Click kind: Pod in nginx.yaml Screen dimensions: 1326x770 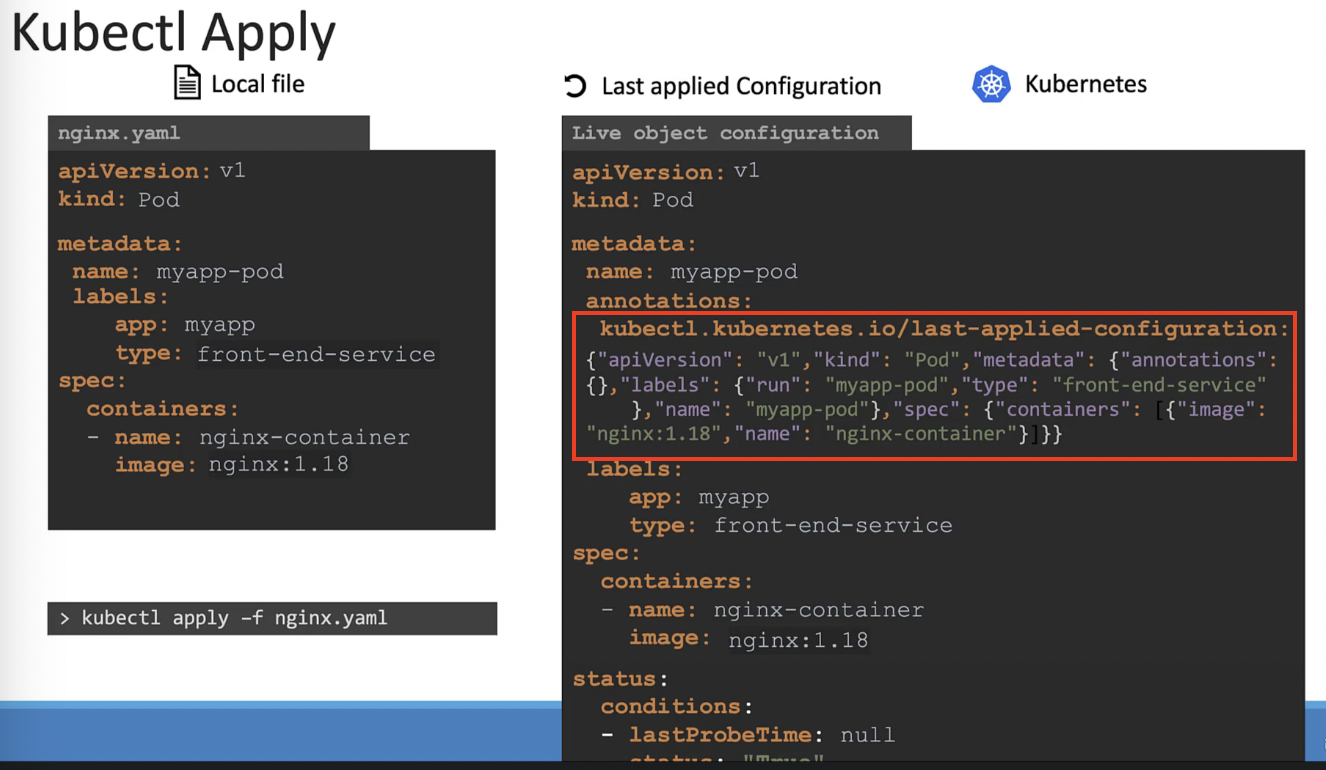point(119,199)
